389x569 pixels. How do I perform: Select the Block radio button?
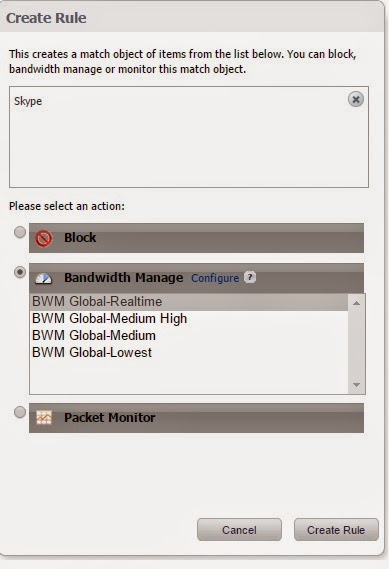point(20,232)
